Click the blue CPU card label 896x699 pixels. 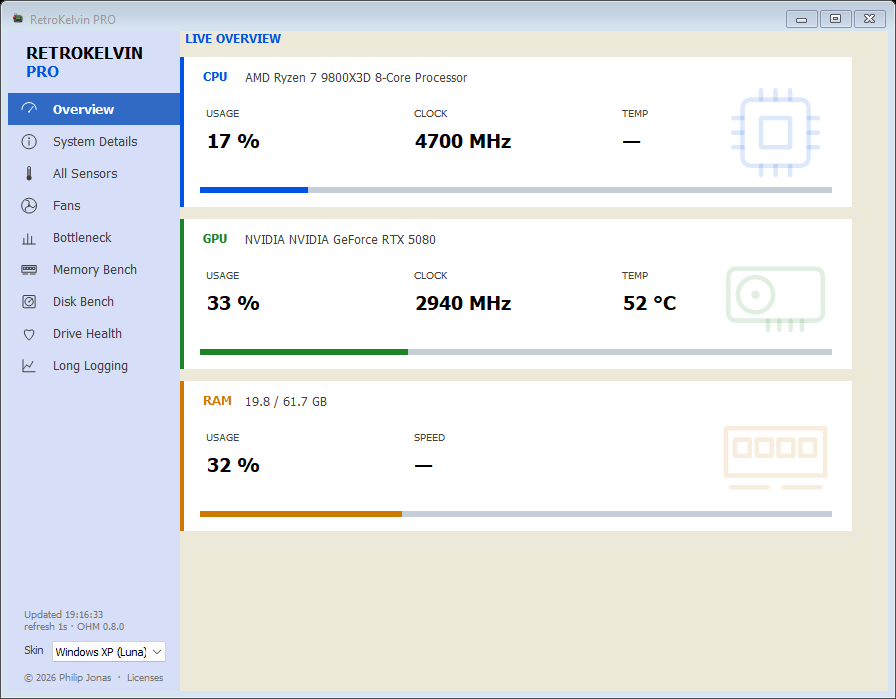[215, 77]
